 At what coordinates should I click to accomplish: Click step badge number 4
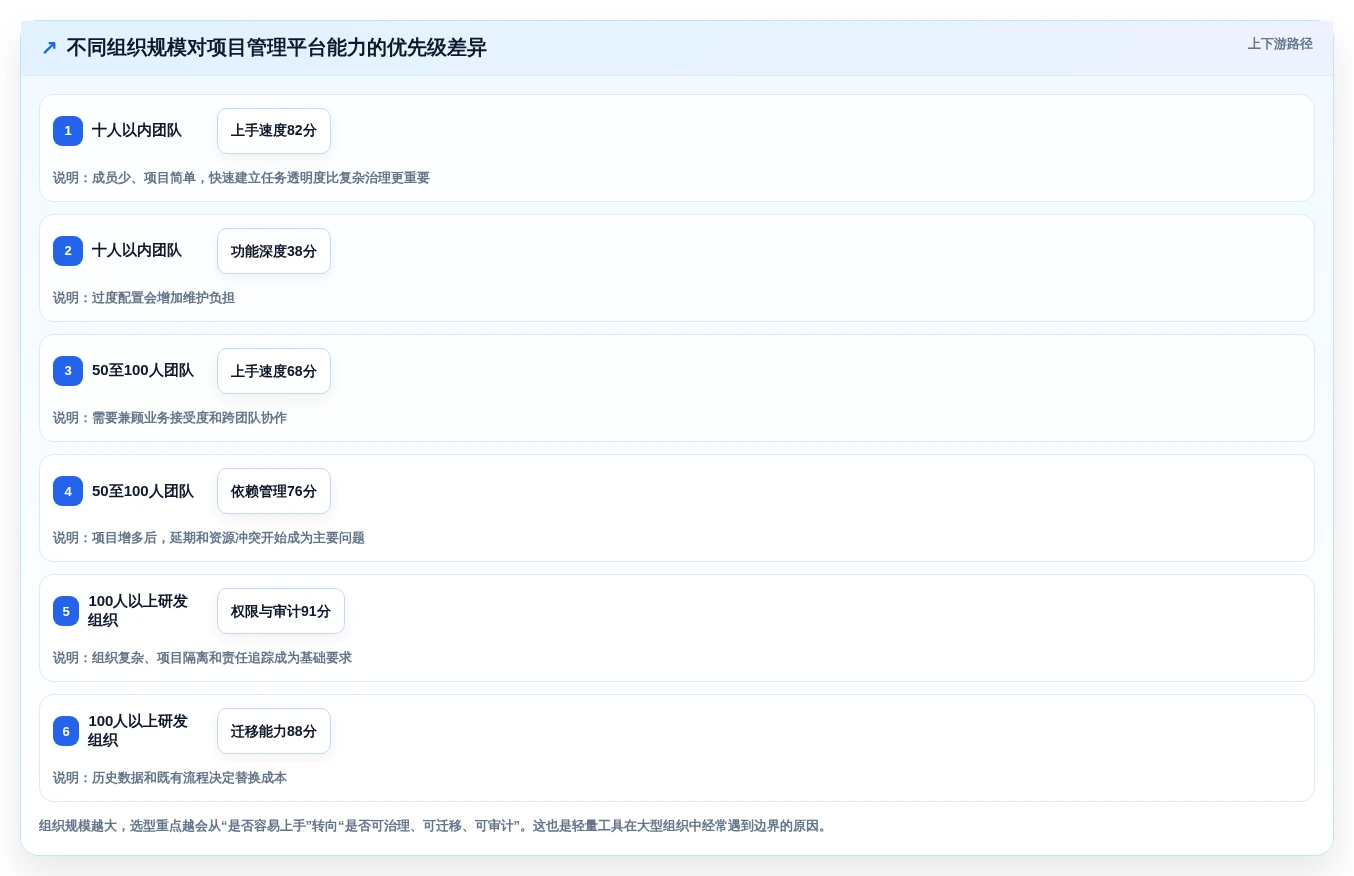point(68,491)
